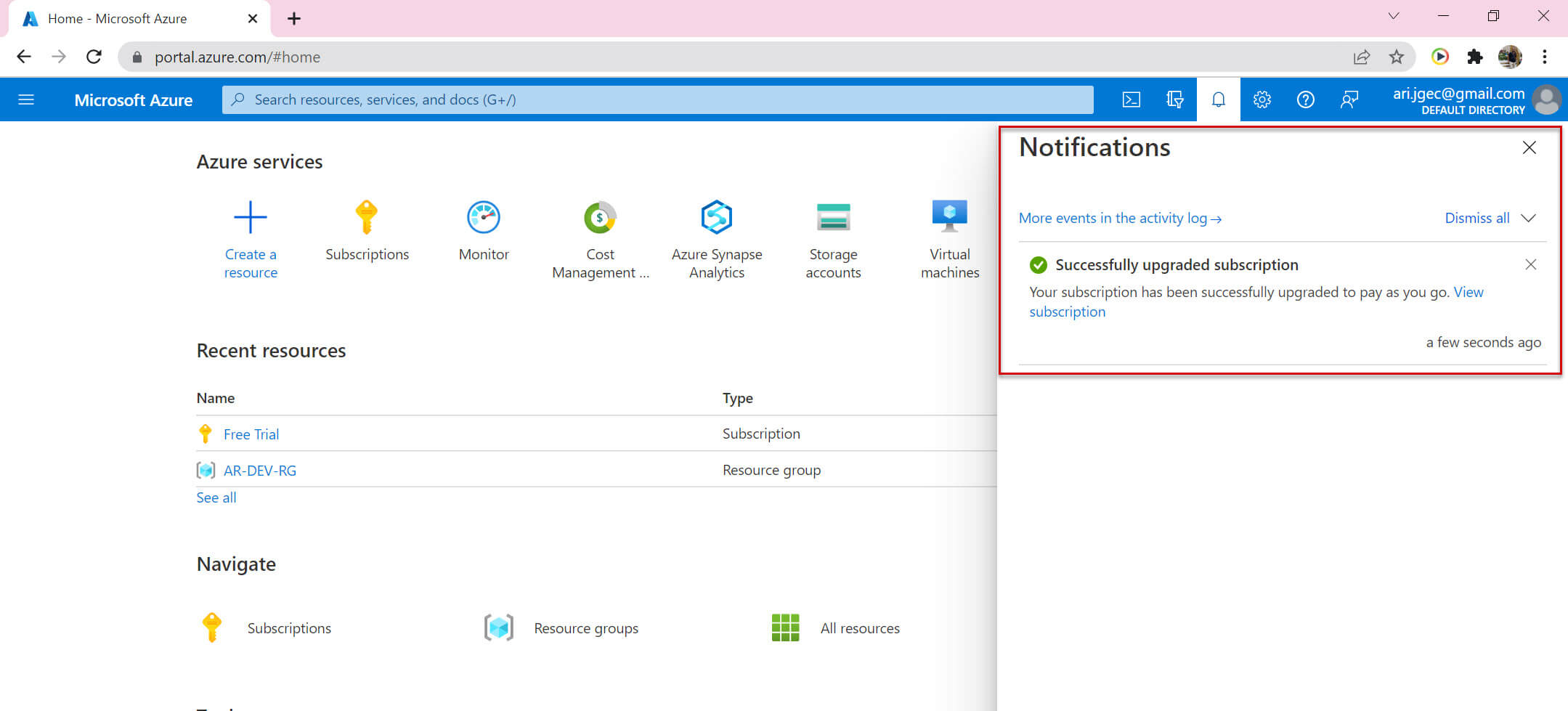This screenshot has width=1568, height=711.
Task: Open Azure Synapse Analytics icon
Action: pos(717,217)
